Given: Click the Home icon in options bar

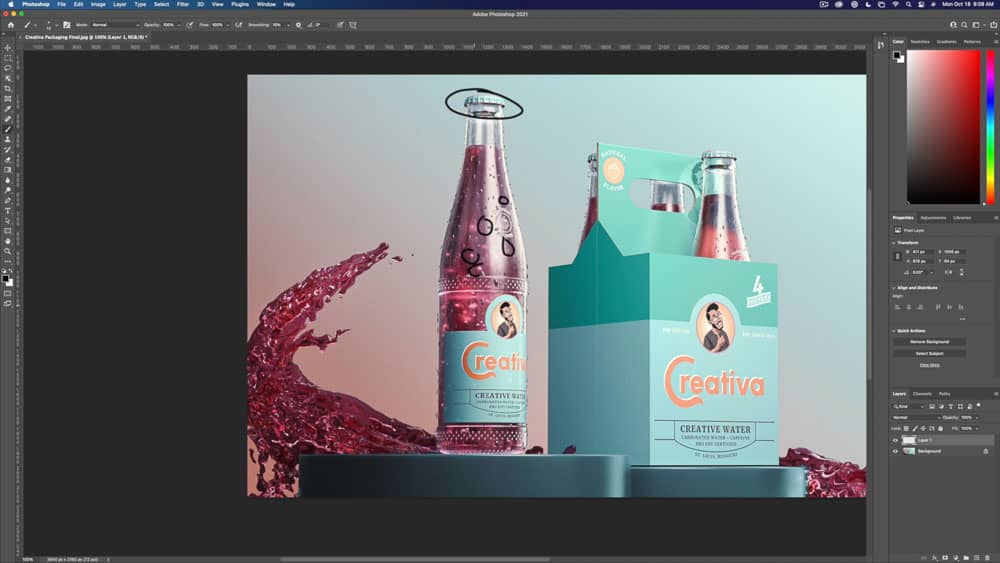Looking at the screenshot, I should pos(10,24).
